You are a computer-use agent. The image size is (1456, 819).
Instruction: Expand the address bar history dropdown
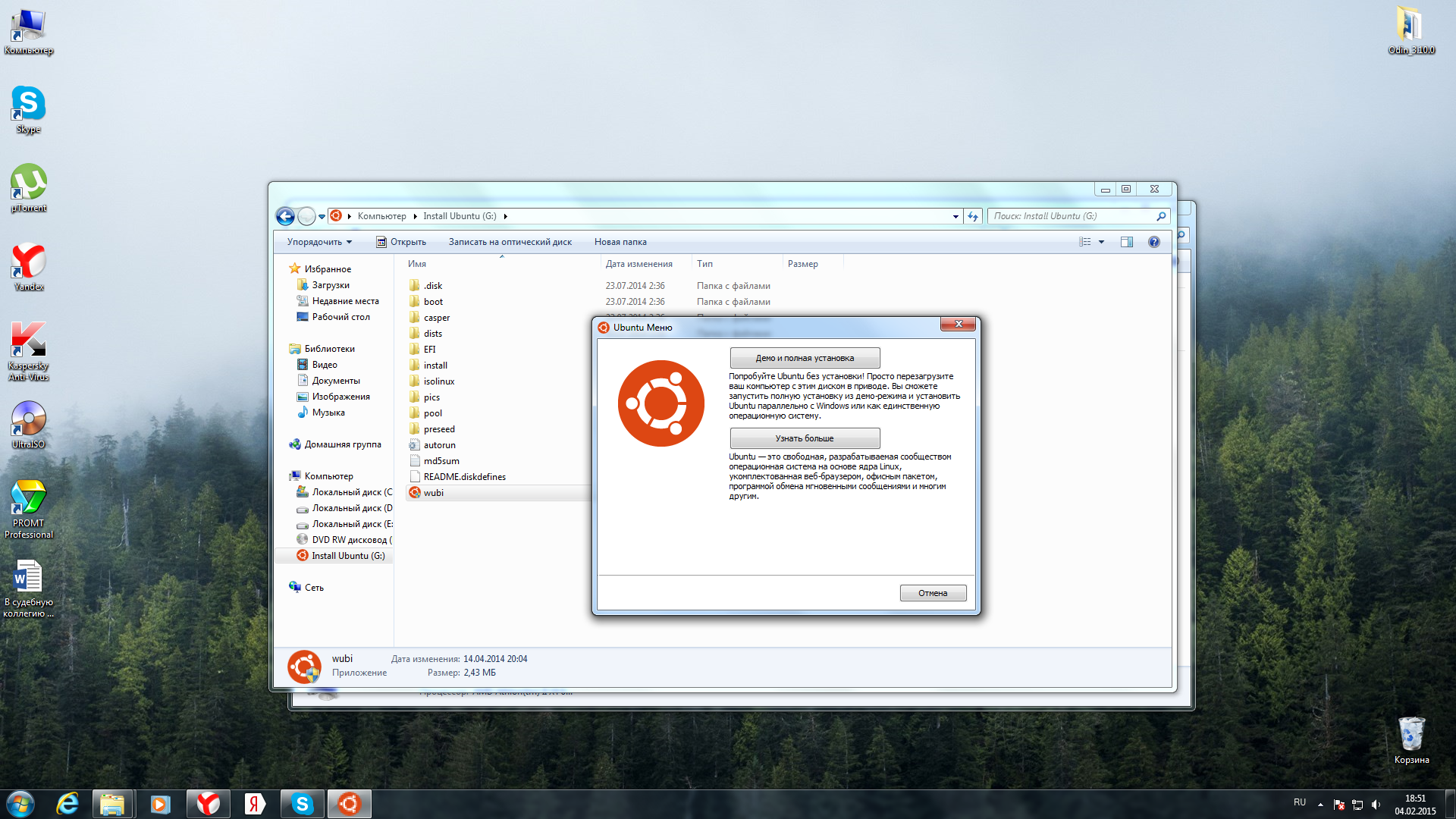(x=955, y=216)
